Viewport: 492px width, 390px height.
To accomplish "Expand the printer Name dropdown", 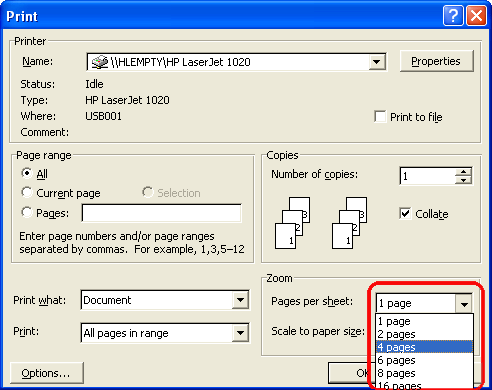I will pyautogui.click(x=377, y=62).
